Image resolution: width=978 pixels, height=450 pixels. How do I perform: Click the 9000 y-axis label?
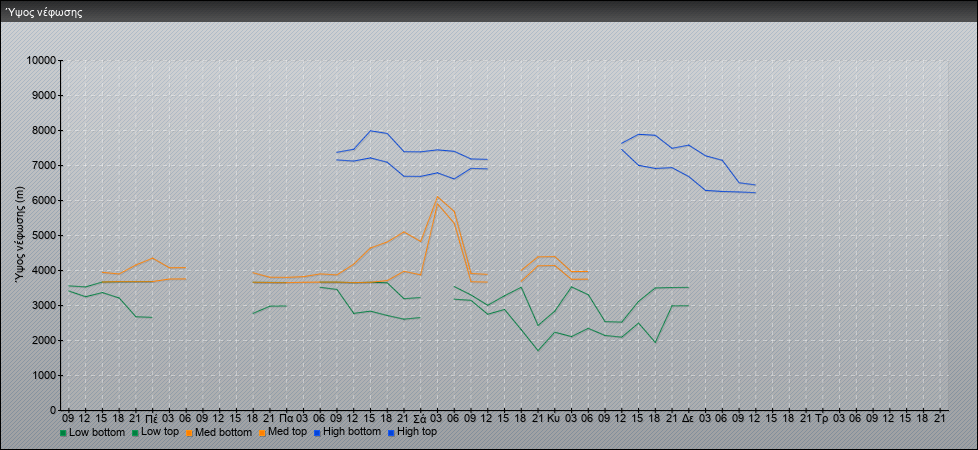[43, 95]
